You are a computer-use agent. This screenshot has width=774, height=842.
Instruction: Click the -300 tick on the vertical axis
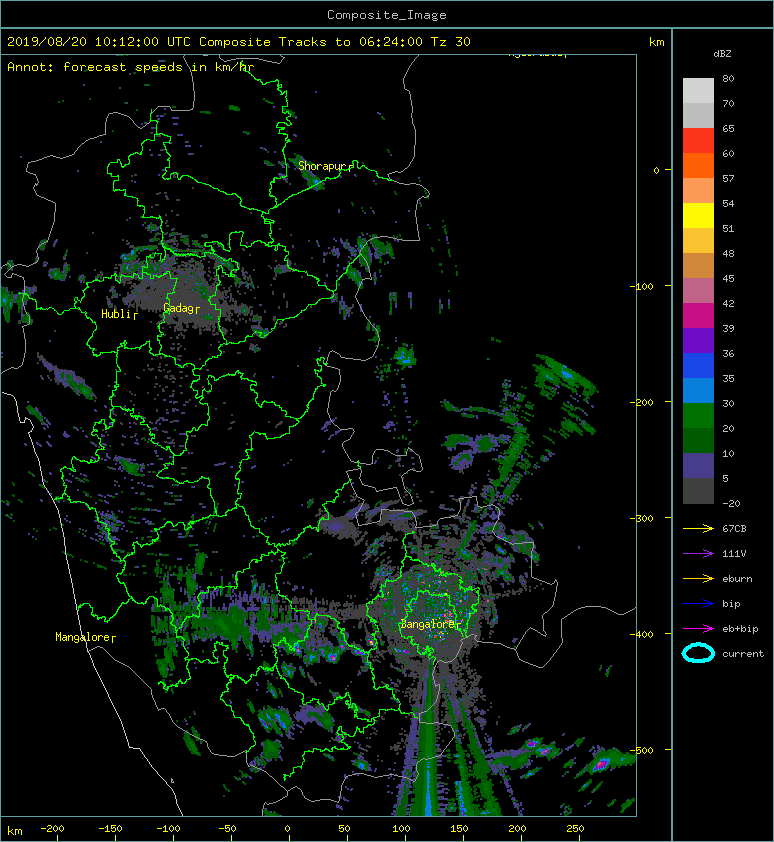(x=642, y=518)
